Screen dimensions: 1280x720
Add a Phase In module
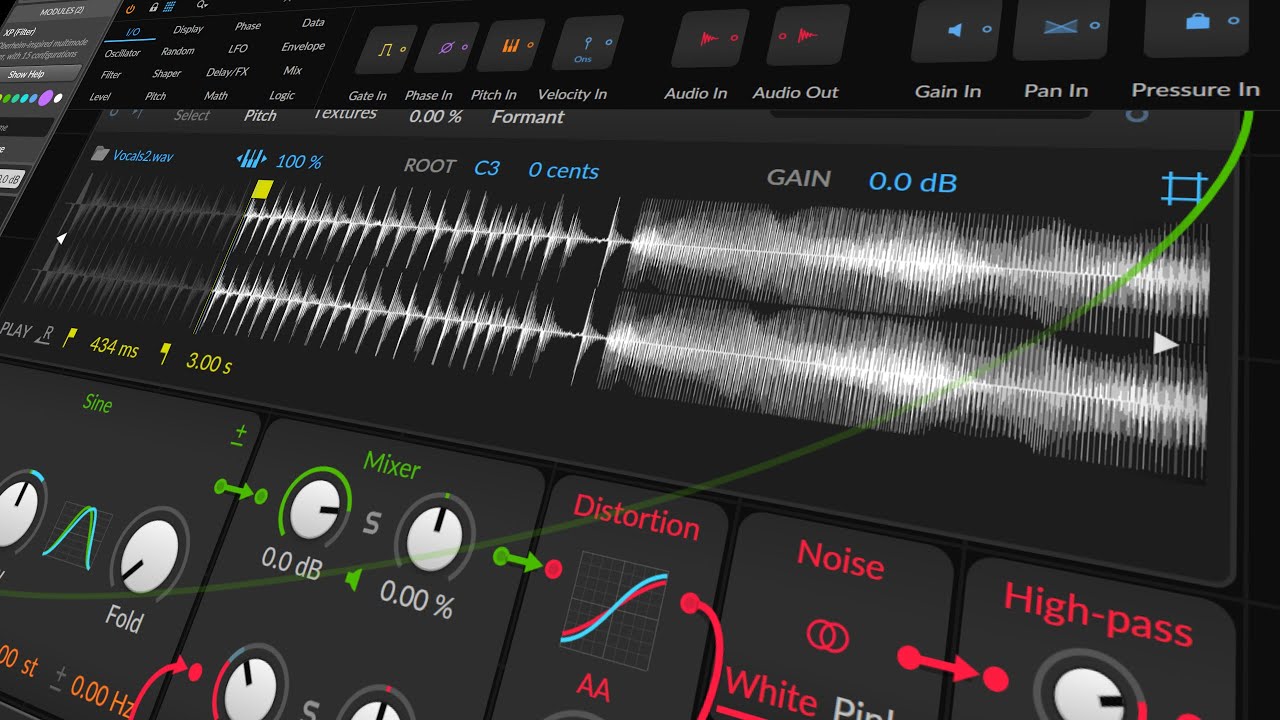click(x=446, y=46)
